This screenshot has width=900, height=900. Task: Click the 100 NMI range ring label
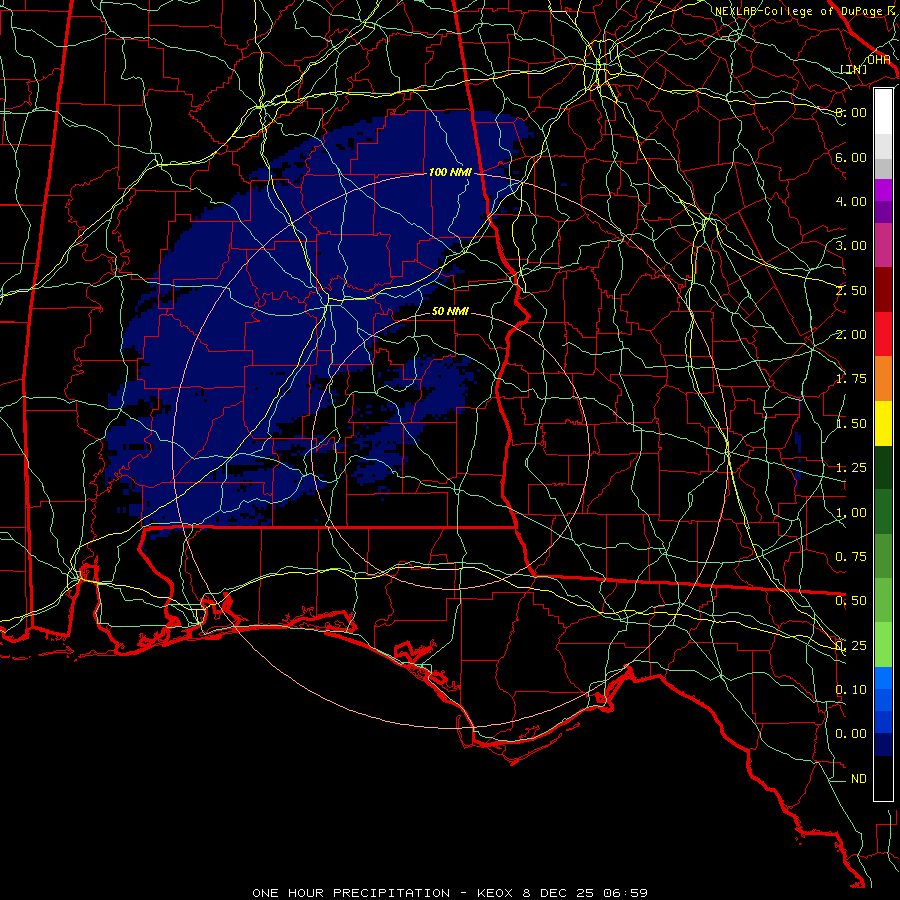(449, 172)
